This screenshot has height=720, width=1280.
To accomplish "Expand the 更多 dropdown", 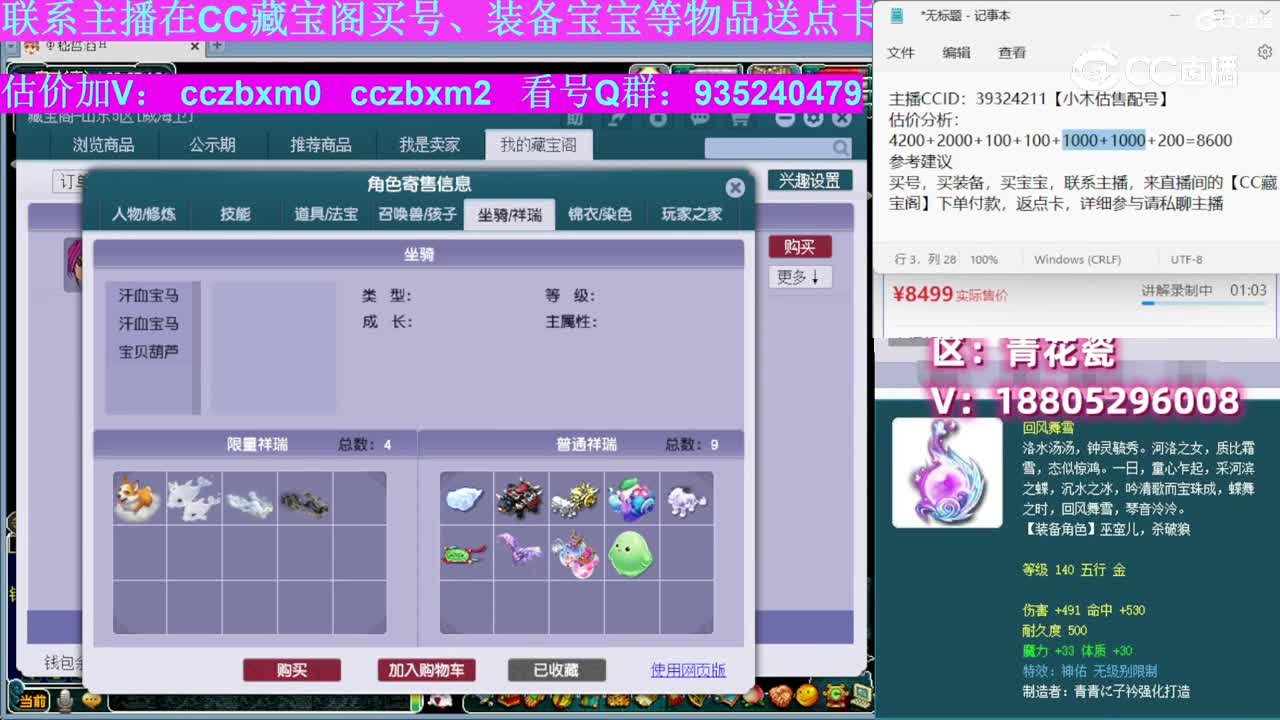I will click(800, 277).
